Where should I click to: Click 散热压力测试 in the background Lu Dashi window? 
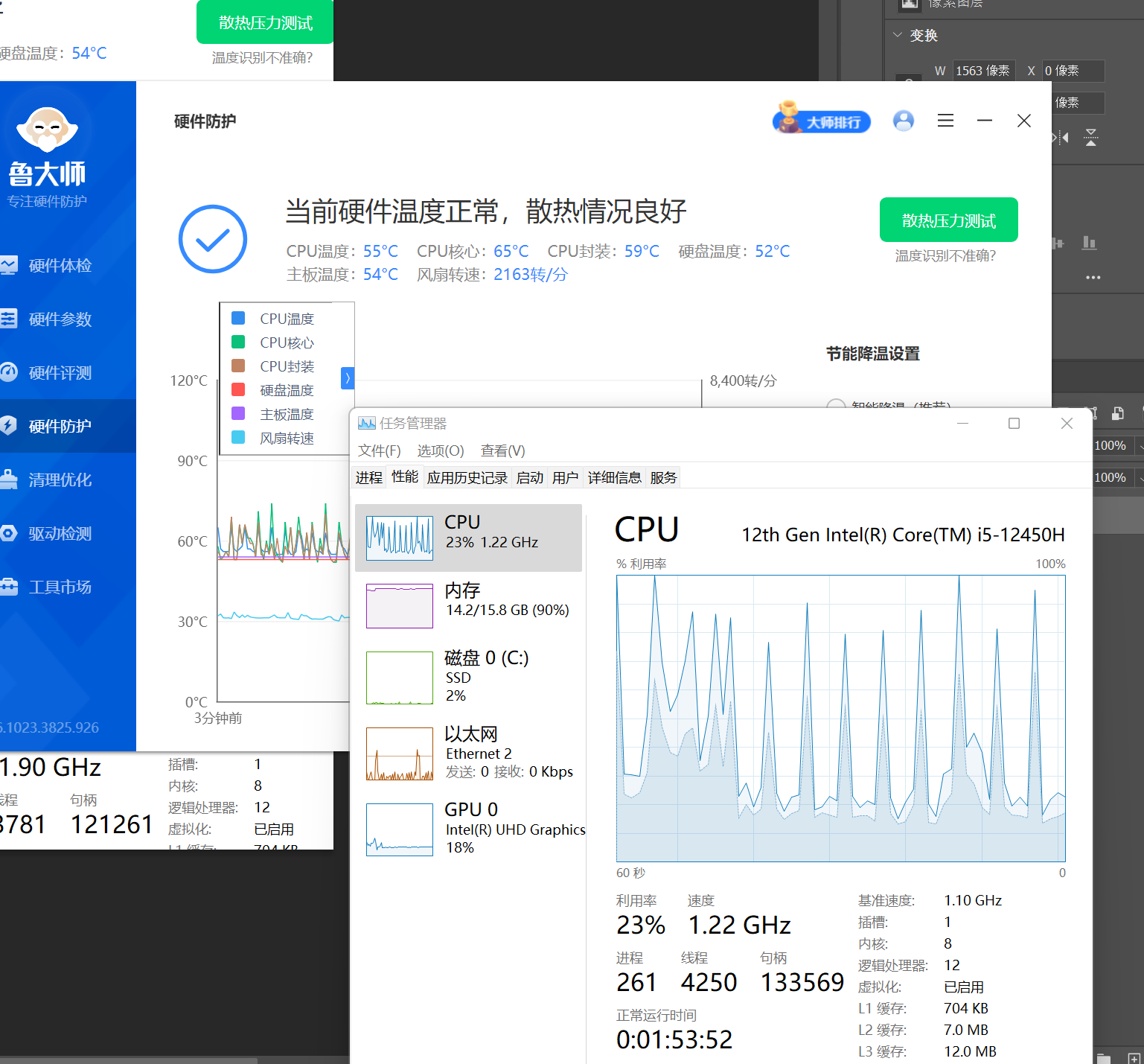click(265, 22)
